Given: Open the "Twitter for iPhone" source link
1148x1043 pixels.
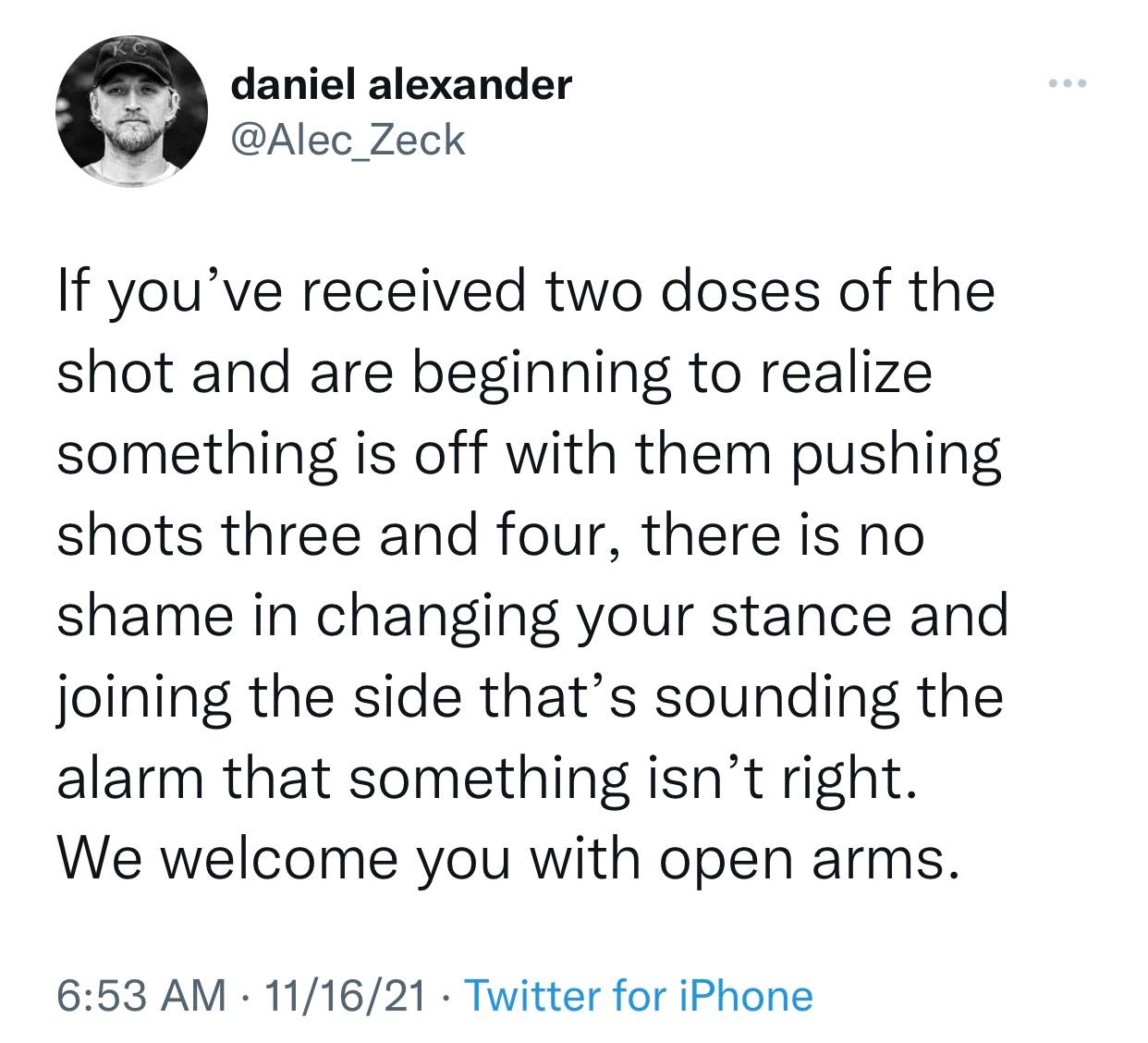Looking at the screenshot, I should pyautogui.click(x=638, y=997).
